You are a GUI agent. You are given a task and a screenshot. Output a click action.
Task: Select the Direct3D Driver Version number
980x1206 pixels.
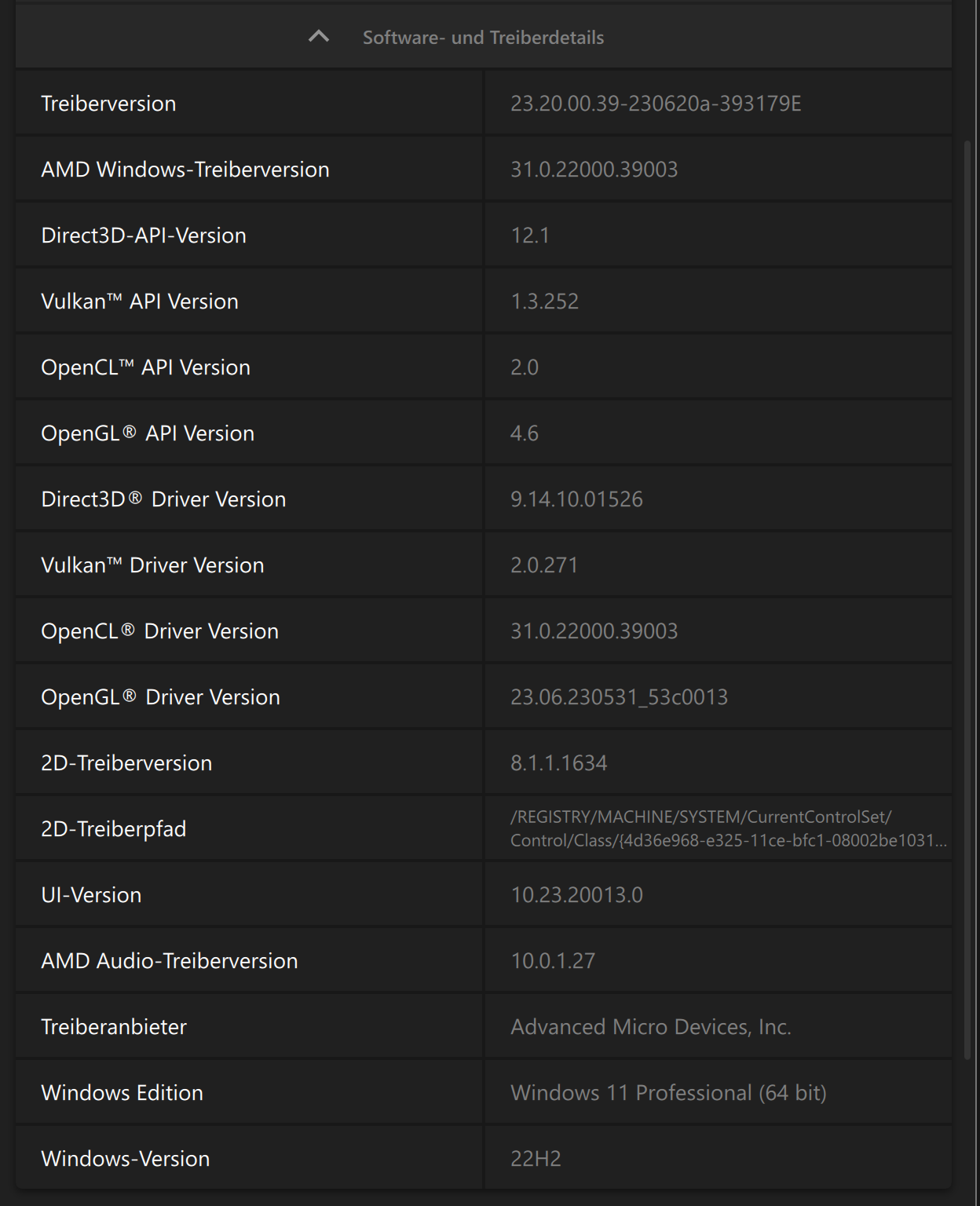pyautogui.click(x=576, y=499)
